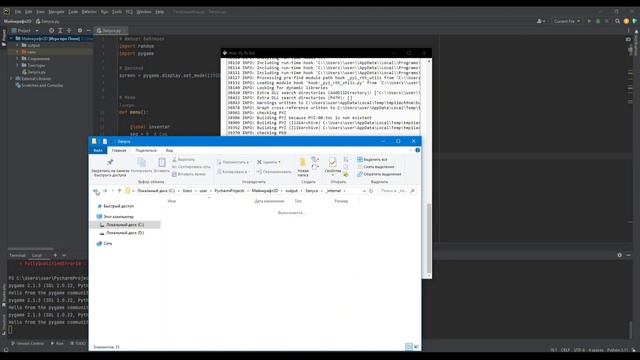Open the Help menu in PyCharm
This screenshot has height=360, width=640.
[x=160, y=12]
